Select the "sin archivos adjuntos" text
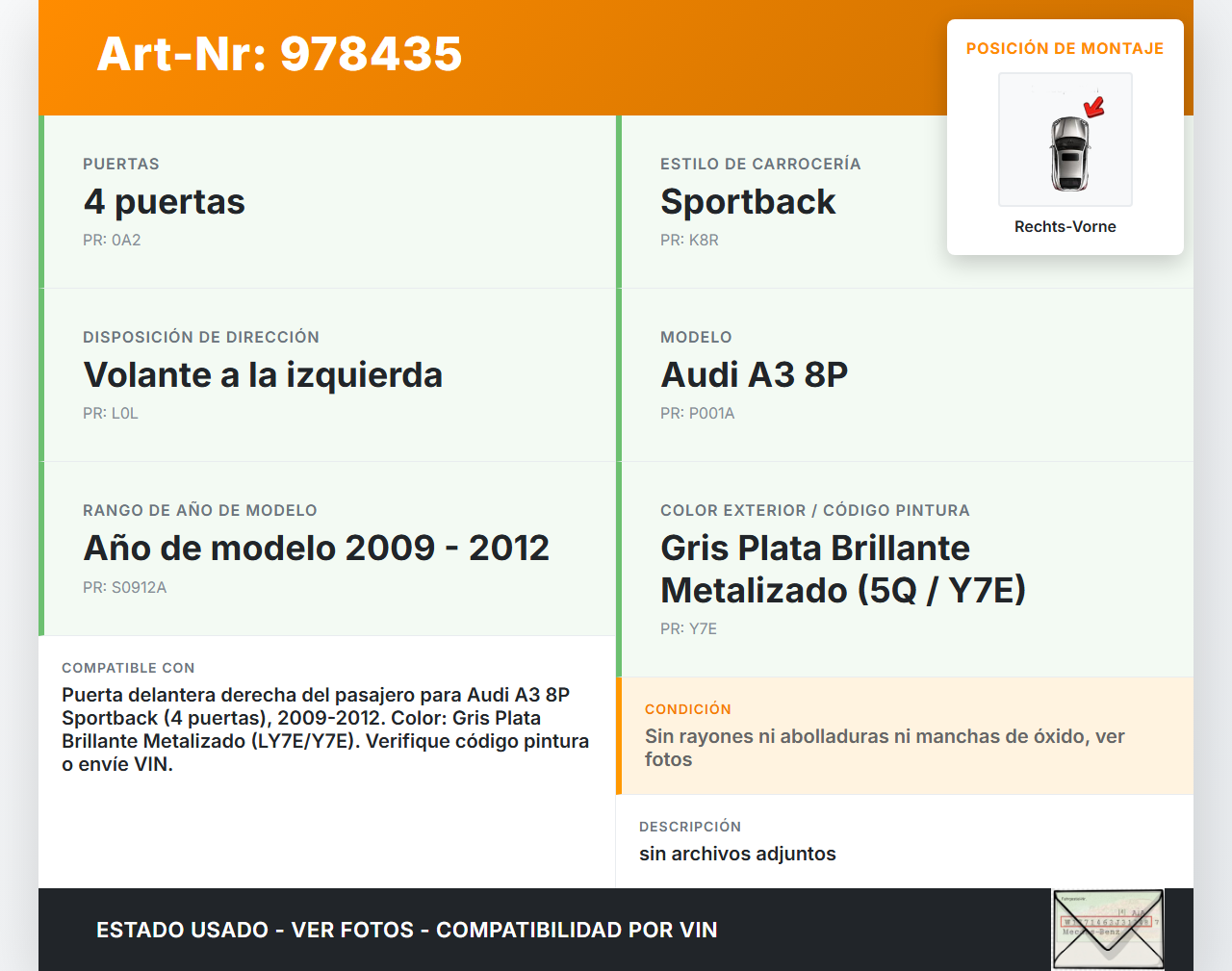The height and width of the screenshot is (971, 1232). (x=737, y=854)
